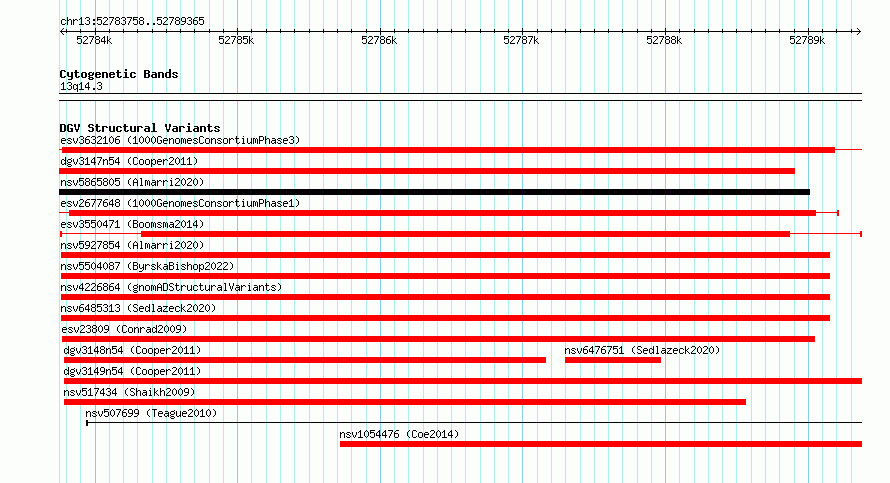Screen dimensions: 890x483
Task: Click the chr13:52783758..52789365 coordinate text
Action: click(x=132, y=22)
